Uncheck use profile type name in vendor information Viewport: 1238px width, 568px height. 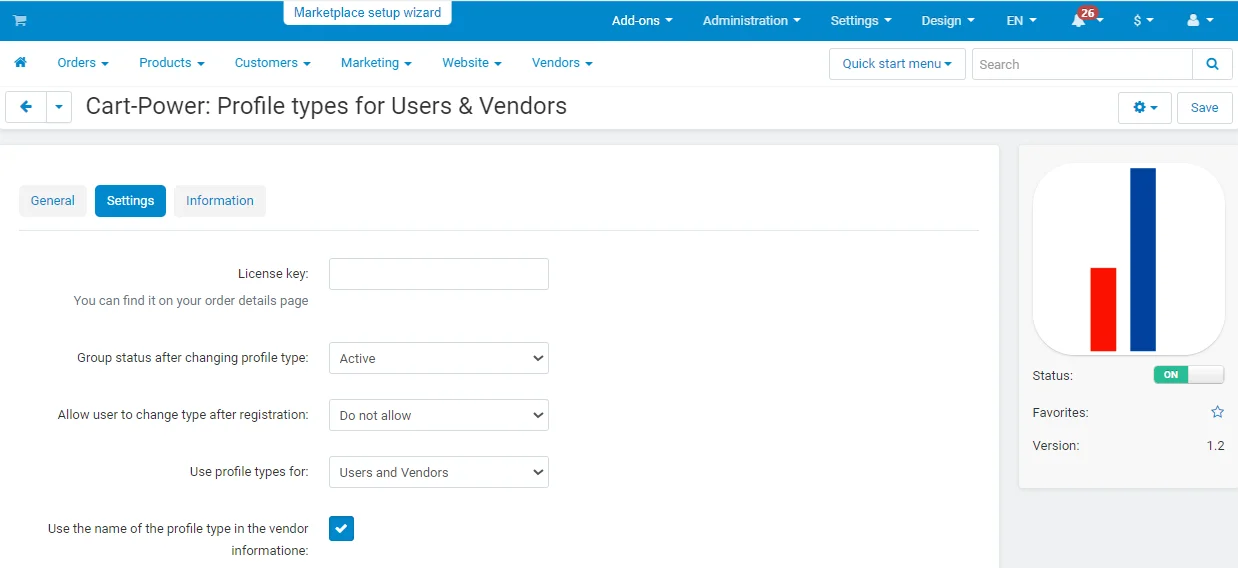[x=341, y=529]
